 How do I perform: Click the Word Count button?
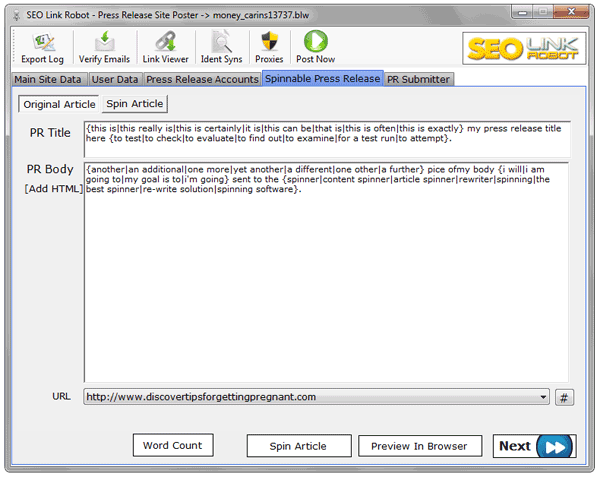click(172, 445)
